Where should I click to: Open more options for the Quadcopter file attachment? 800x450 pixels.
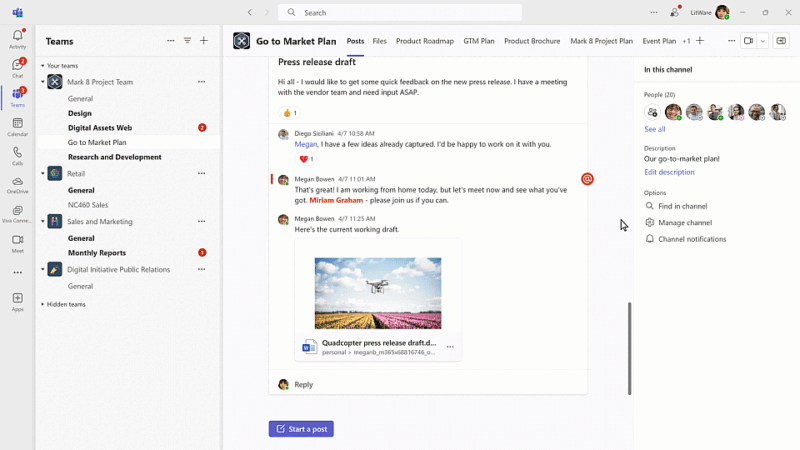(x=450, y=347)
